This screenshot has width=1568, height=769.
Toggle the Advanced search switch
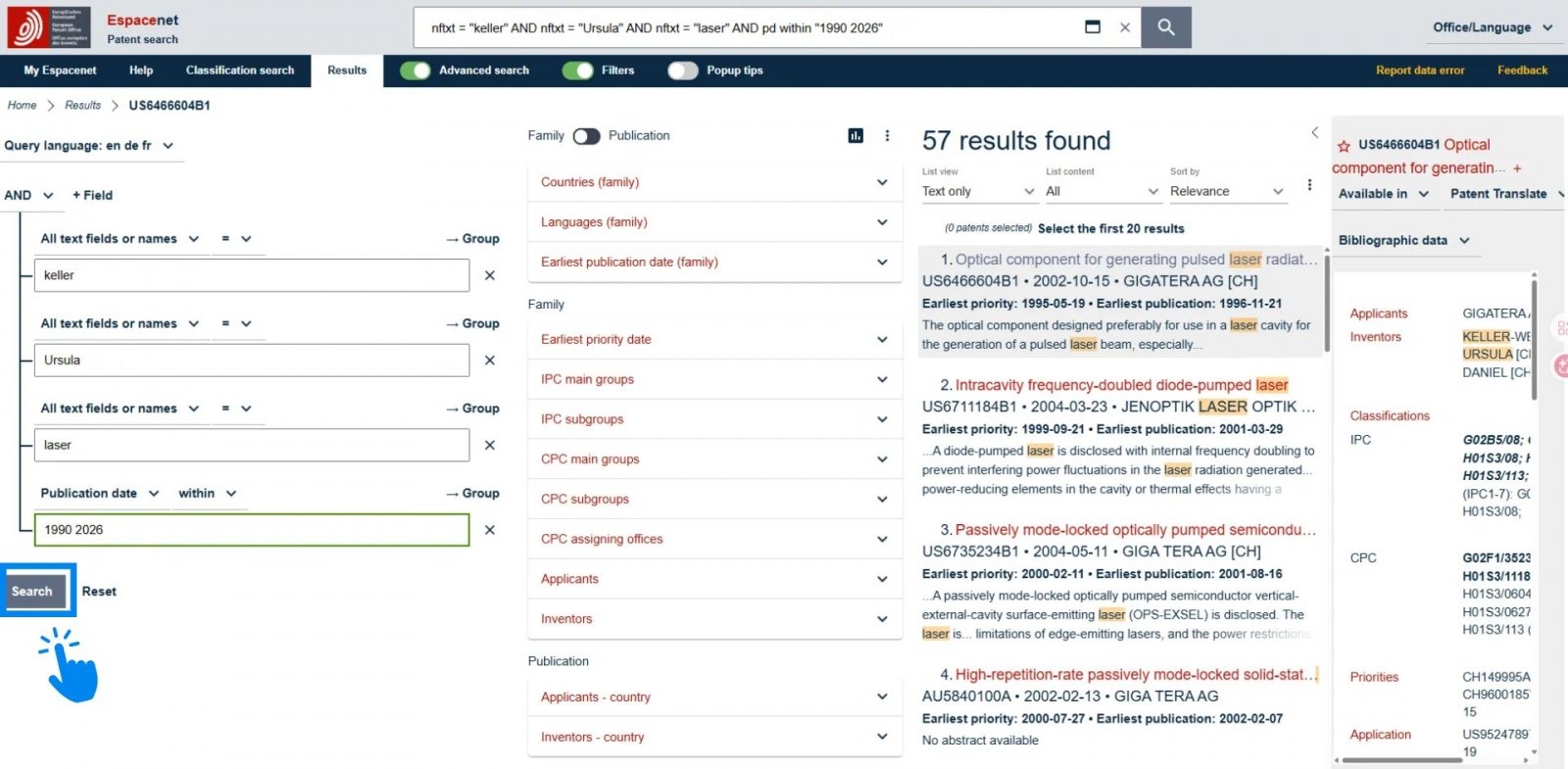416,71
